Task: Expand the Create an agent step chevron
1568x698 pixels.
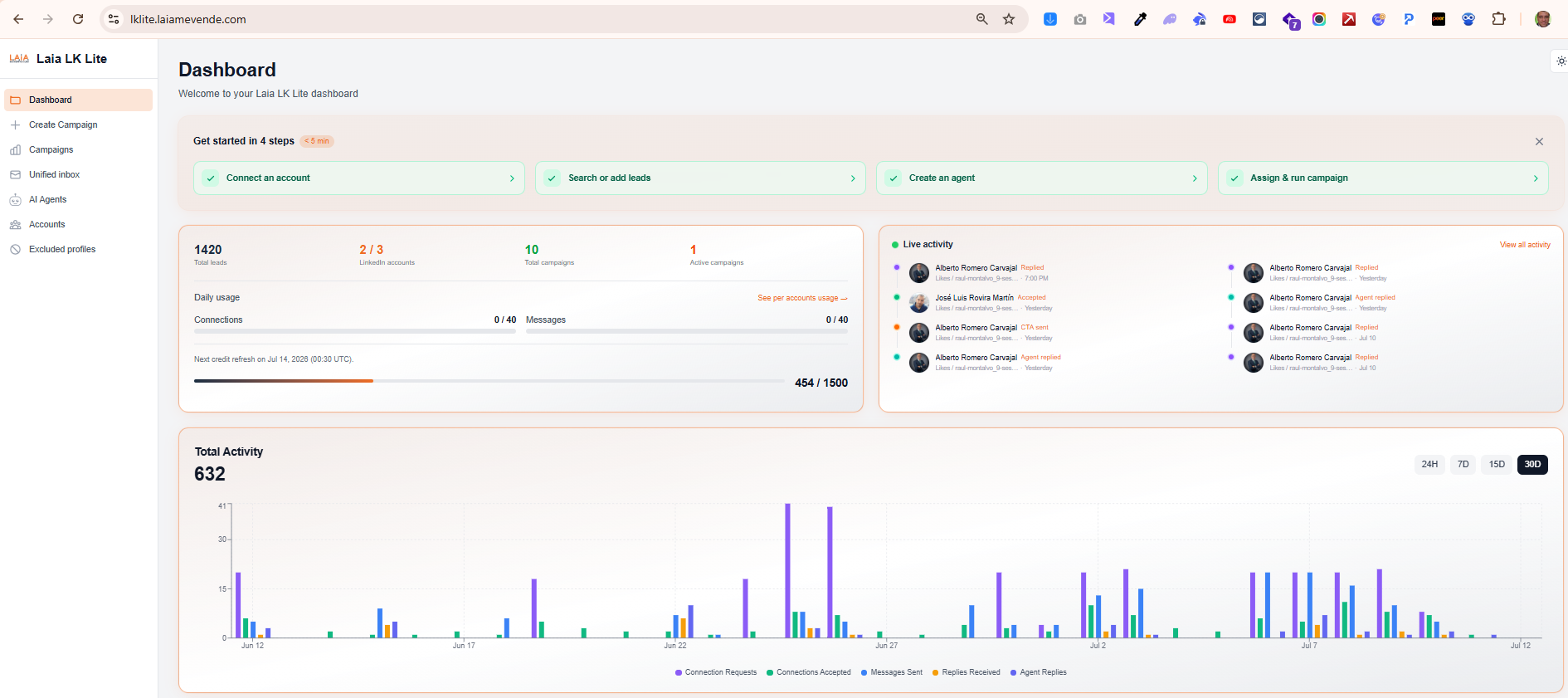Action: click(1195, 178)
